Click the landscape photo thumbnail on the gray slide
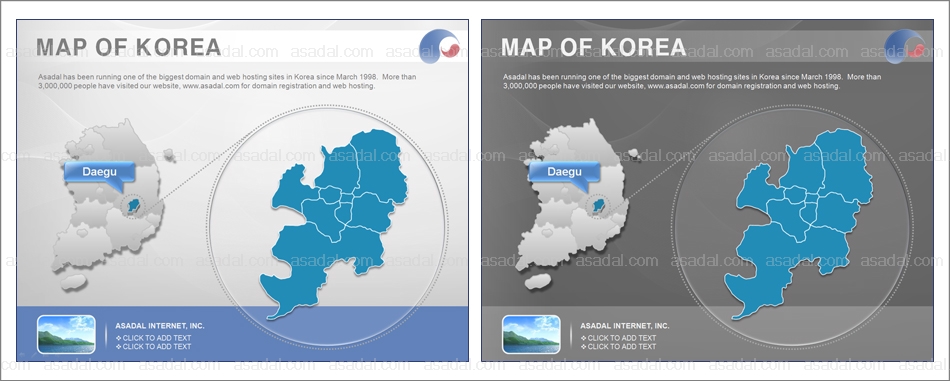The height and width of the screenshot is (381, 950). point(531,334)
